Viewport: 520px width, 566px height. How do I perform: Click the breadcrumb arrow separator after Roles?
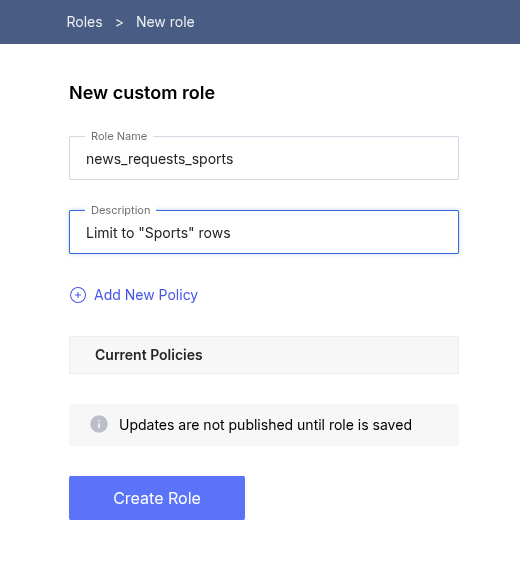pos(119,23)
